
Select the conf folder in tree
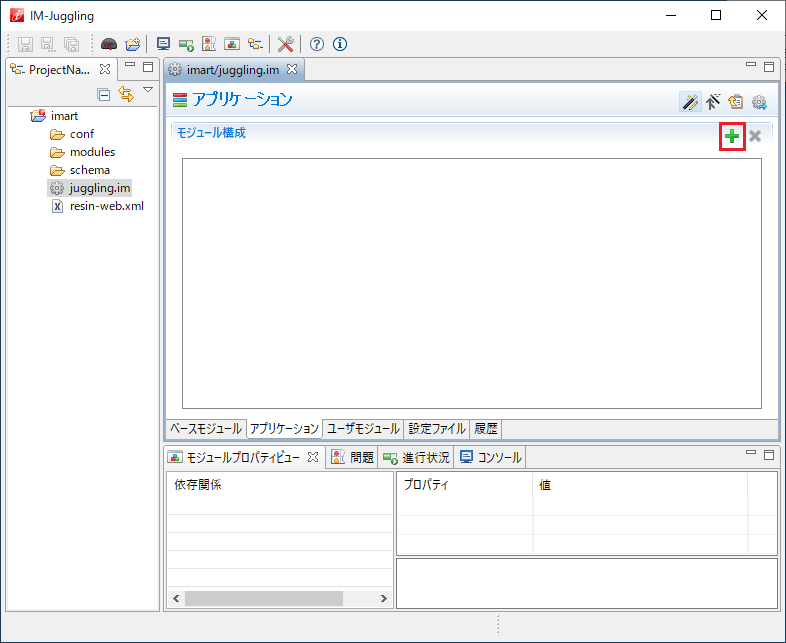82,134
